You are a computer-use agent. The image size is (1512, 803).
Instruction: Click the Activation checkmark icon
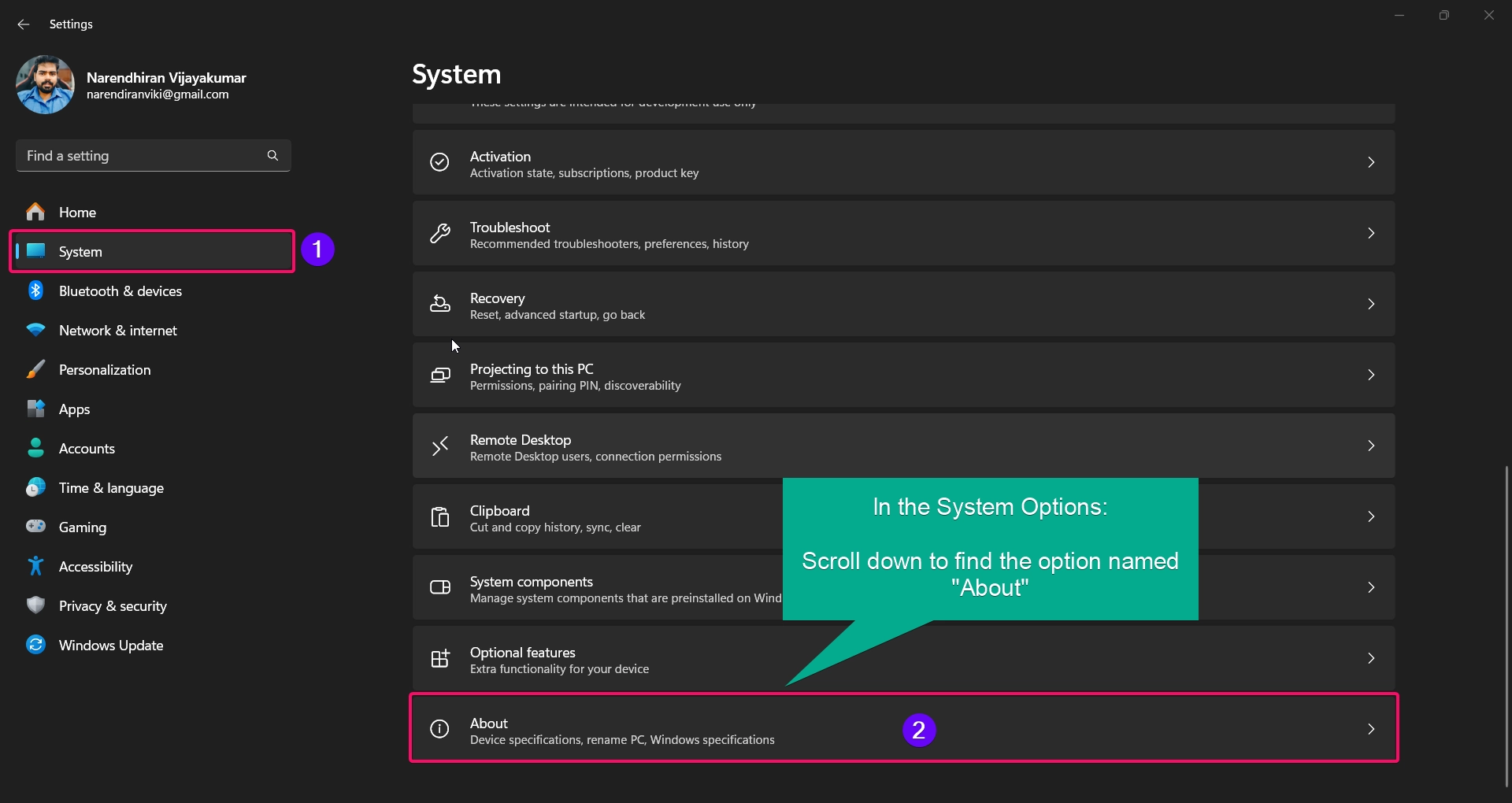439,162
